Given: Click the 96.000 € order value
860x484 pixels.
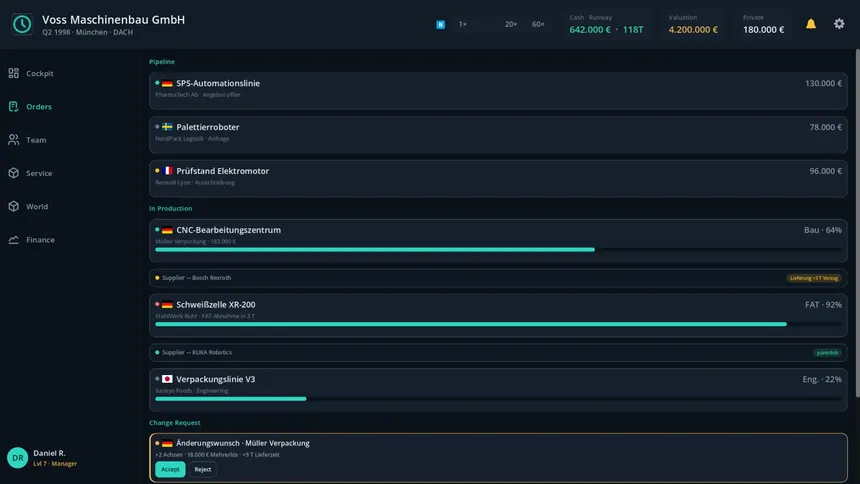Looking at the screenshot, I should point(825,171).
